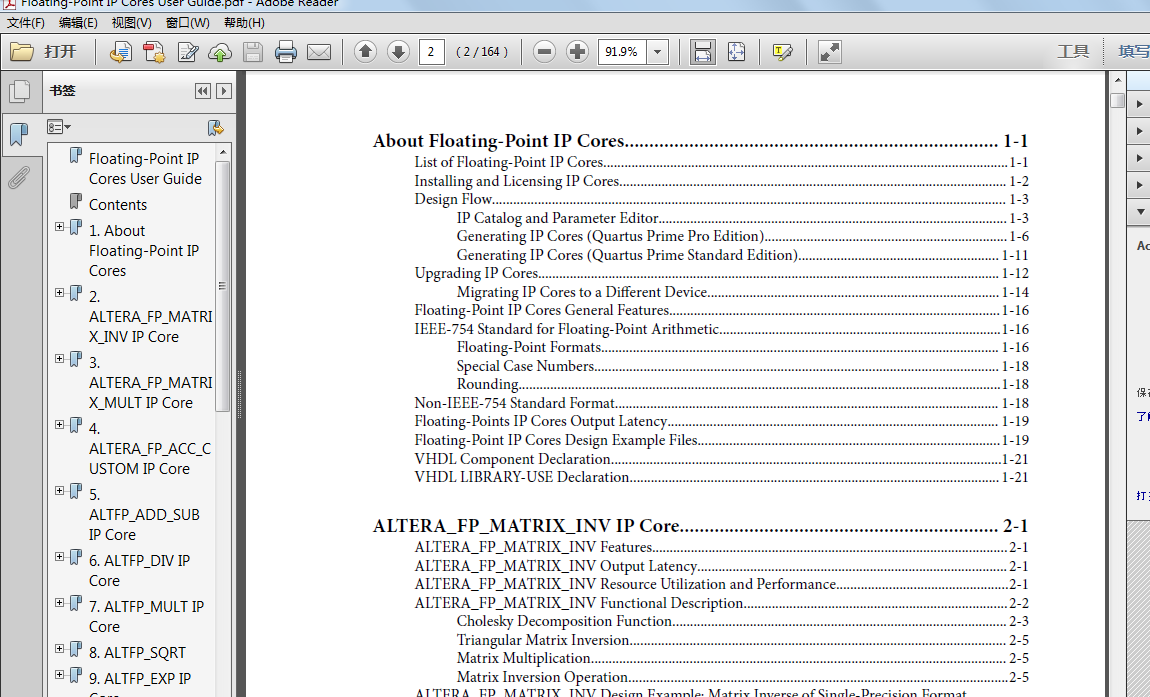This screenshot has height=697, width=1150.
Task: Open the zoom level dropdown arrow
Action: pyautogui.click(x=658, y=51)
